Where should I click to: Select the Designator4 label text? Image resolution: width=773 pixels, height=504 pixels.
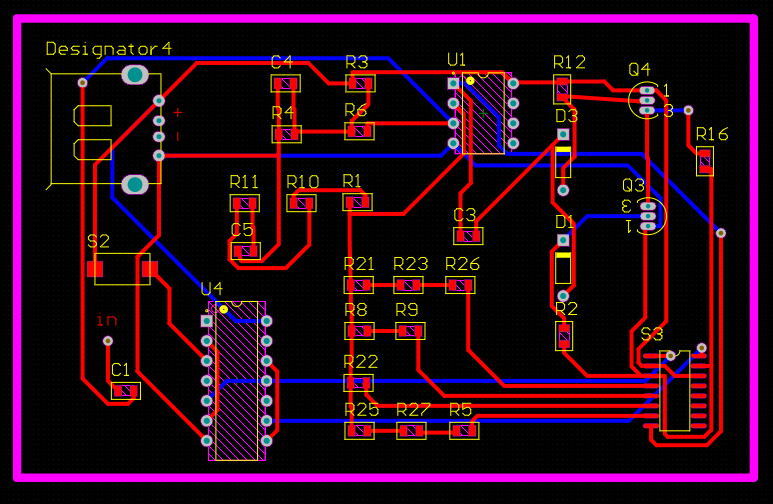coord(108,49)
